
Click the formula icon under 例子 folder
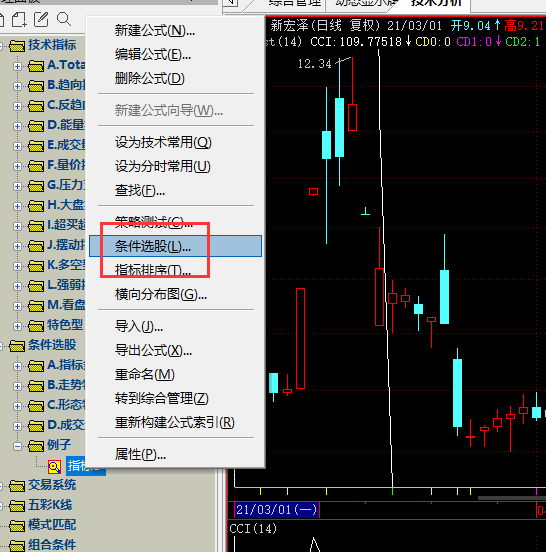(x=55, y=466)
